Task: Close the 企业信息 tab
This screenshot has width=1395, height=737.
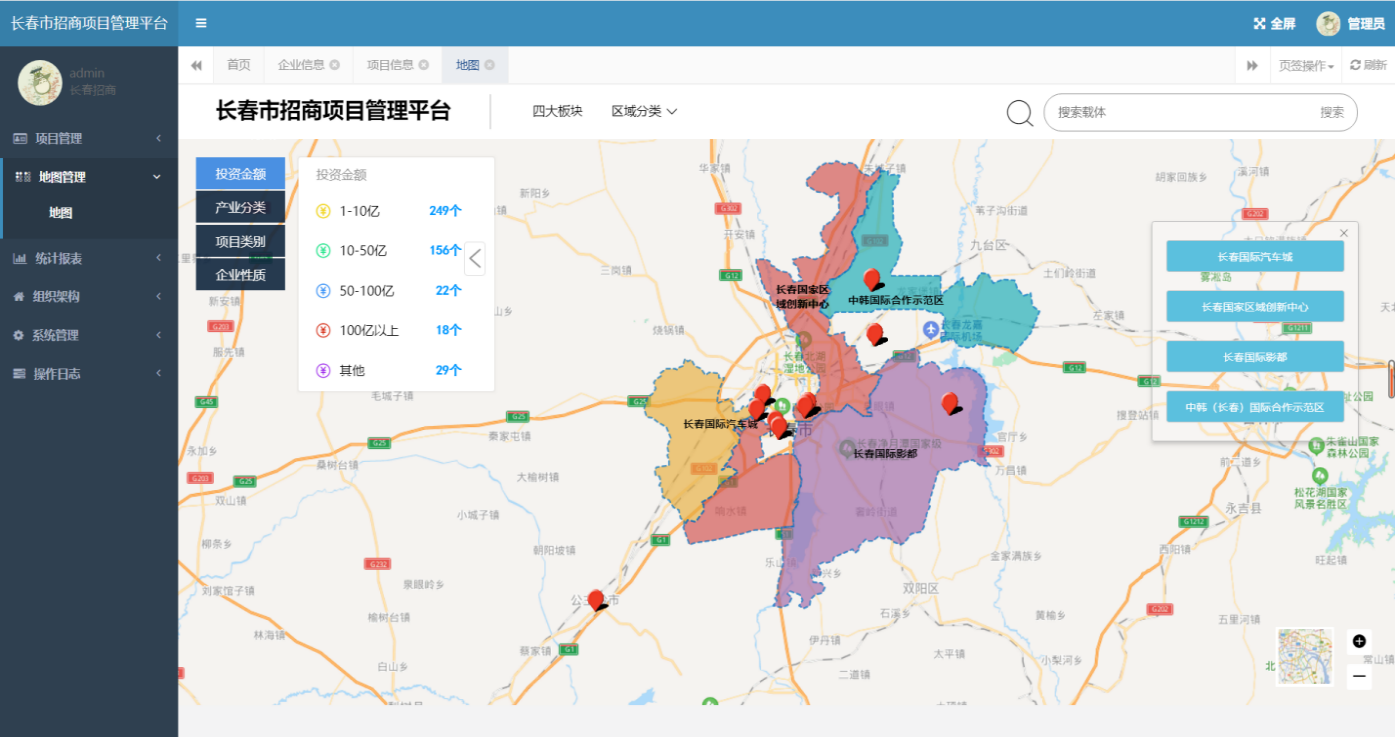Action: [335, 65]
